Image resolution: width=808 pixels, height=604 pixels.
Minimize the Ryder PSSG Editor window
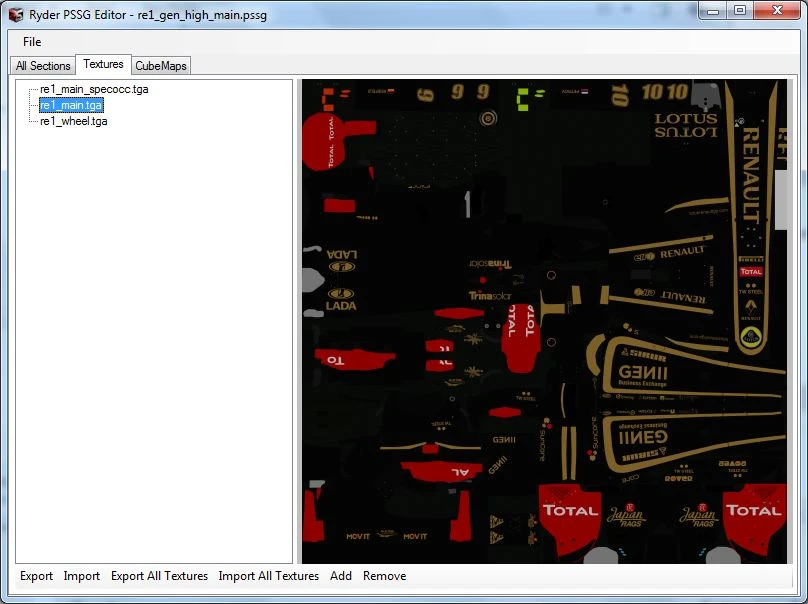(x=713, y=11)
